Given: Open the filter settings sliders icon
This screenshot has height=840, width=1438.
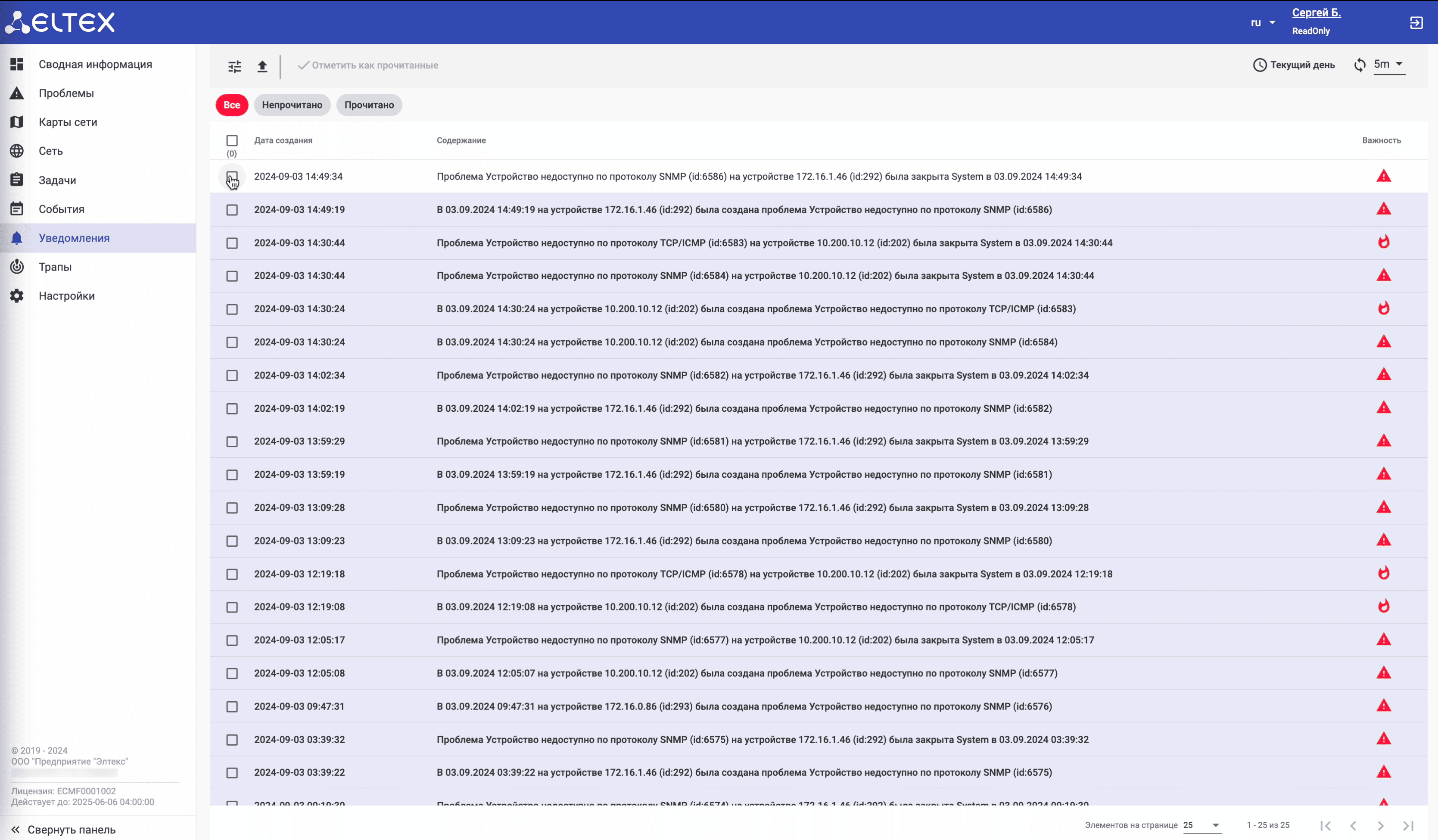Looking at the screenshot, I should point(234,66).
